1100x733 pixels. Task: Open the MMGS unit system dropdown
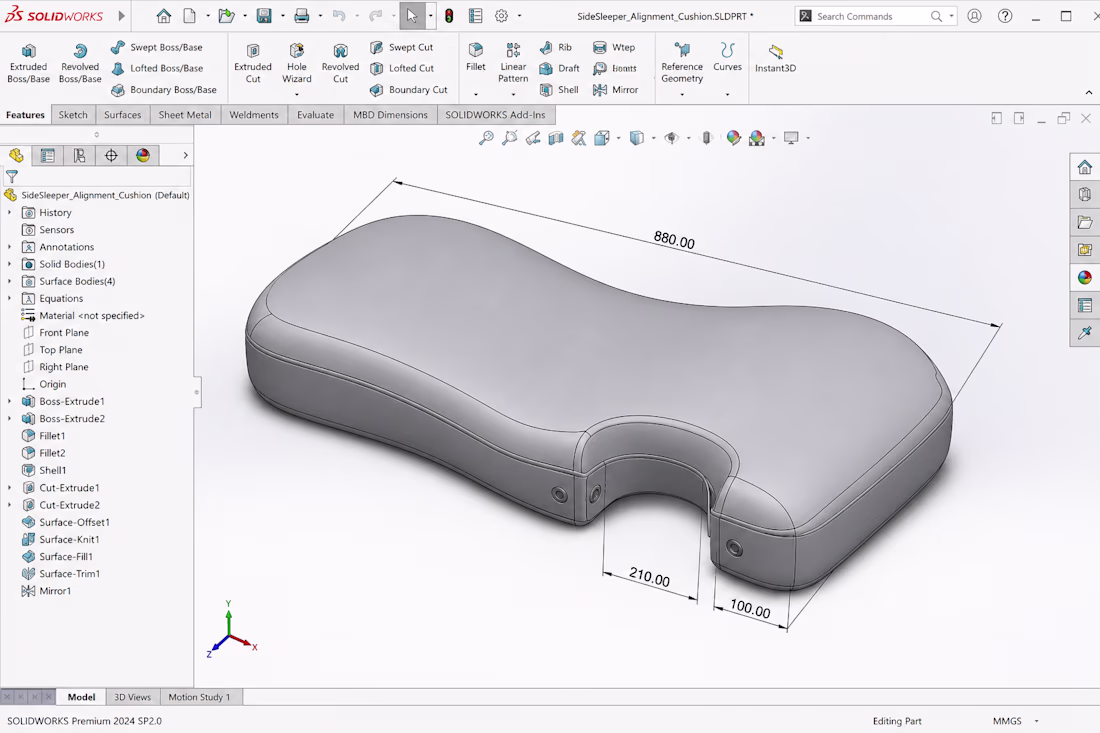(x=1016, y=721)
